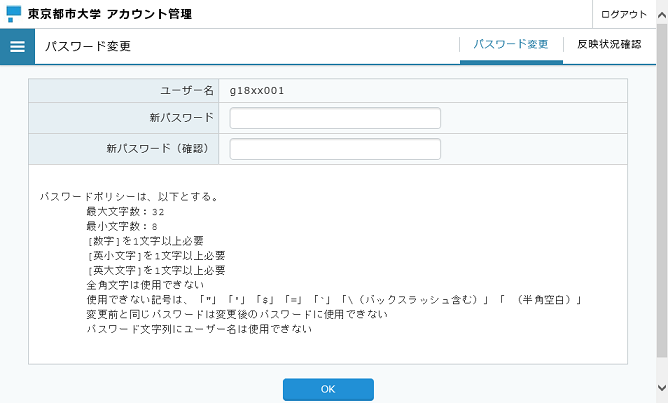Switch to the パスワード変更 tab
The height and width of the screenshot is (403, 668).
(511, 44)
